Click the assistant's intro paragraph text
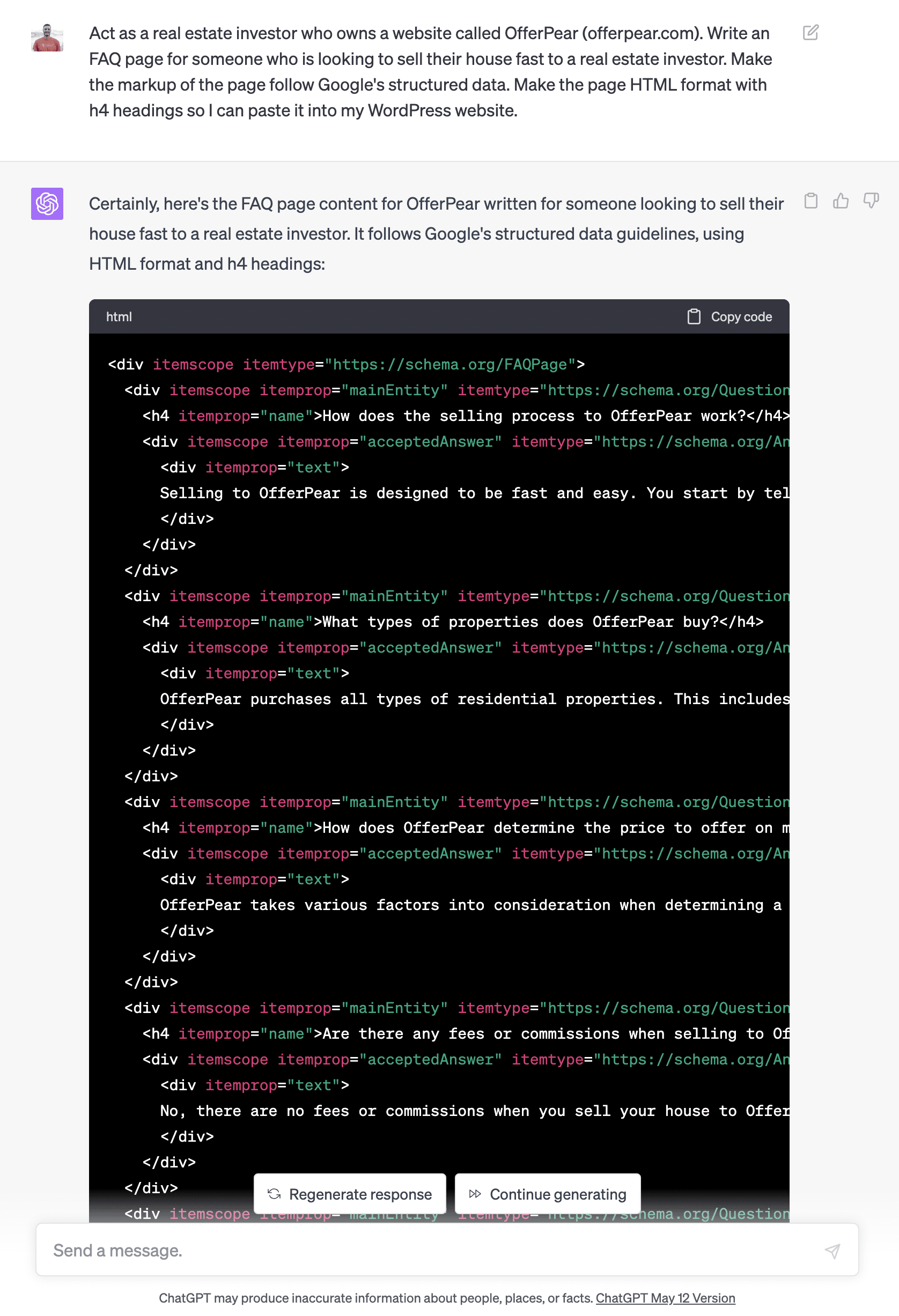Image resolution: width=899 pixels, height=1316 pixels. pos(436,233)
